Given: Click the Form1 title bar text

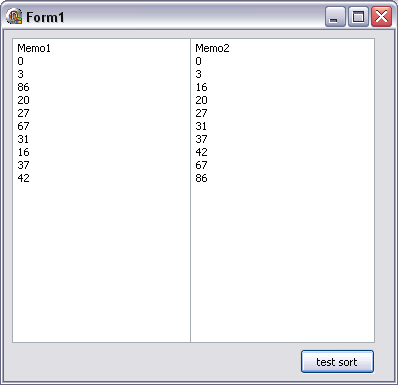Looking at the screenshot, I should pos(45,17).
